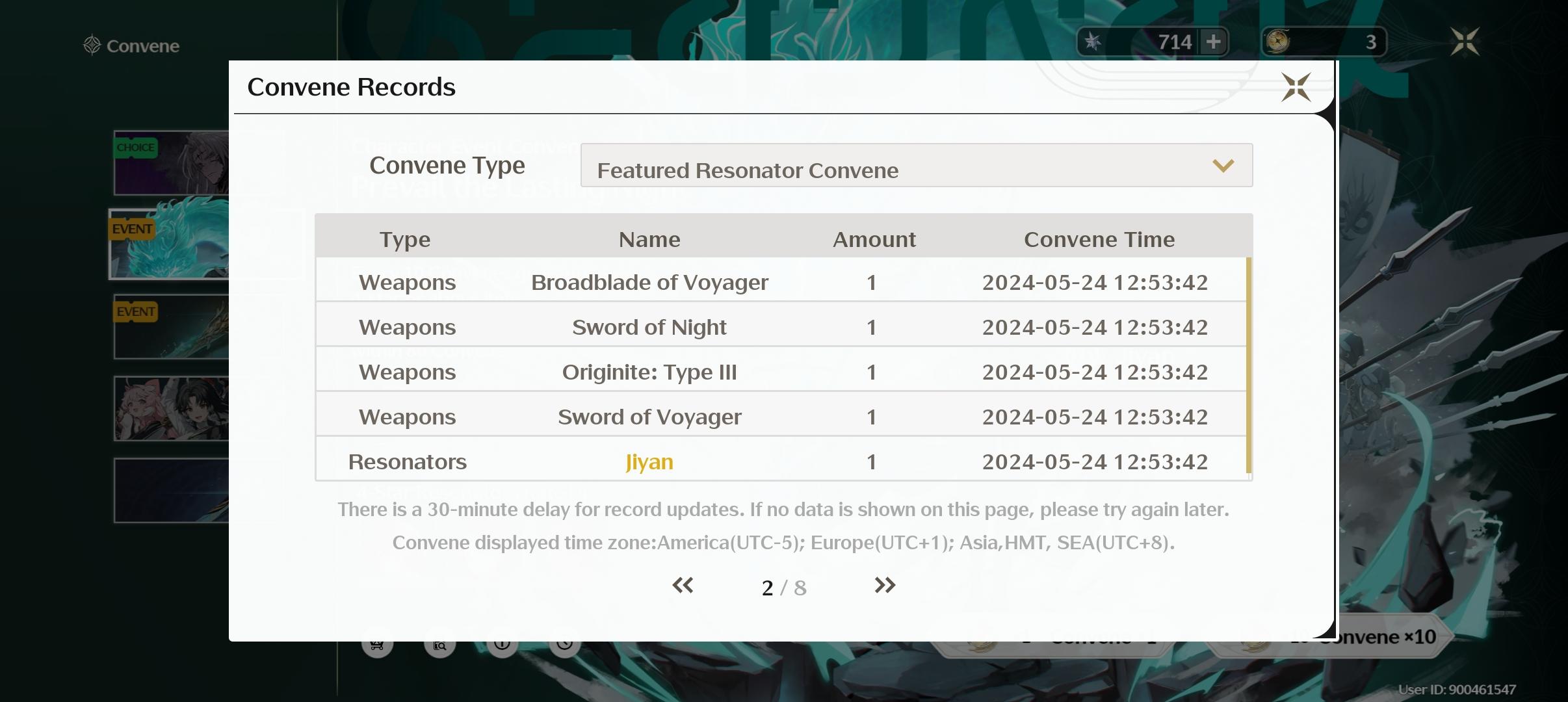Select the CHOICE banner tab
This screenshot has width=1568, height=702.
pos(171,163)
